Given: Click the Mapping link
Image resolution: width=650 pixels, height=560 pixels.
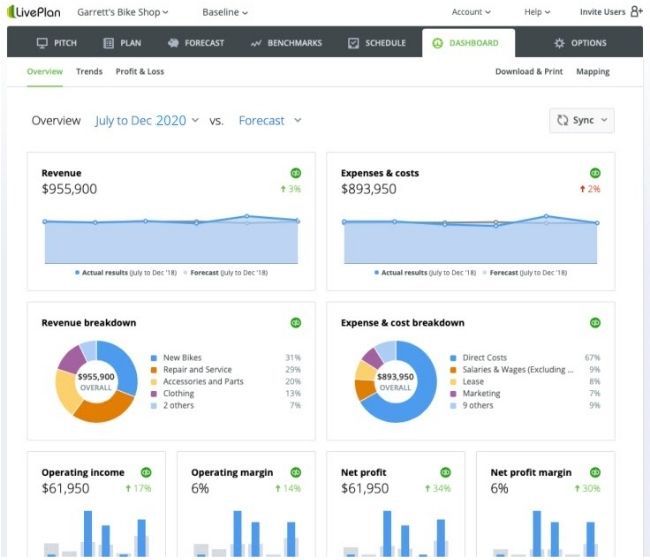Looking at the screenshot, I should (593, 72).
